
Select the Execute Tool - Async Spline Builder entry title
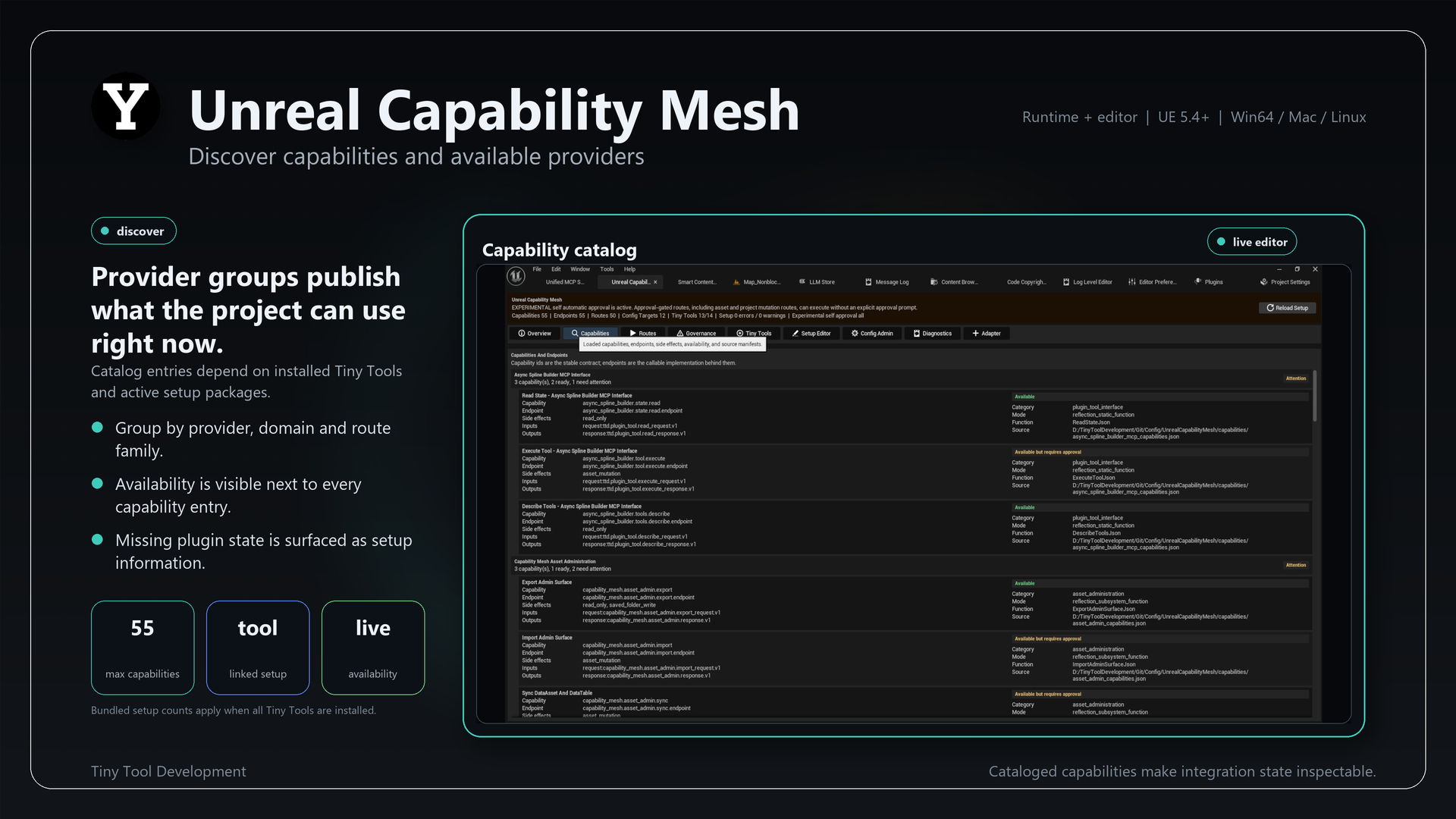[x=579, y=451]
